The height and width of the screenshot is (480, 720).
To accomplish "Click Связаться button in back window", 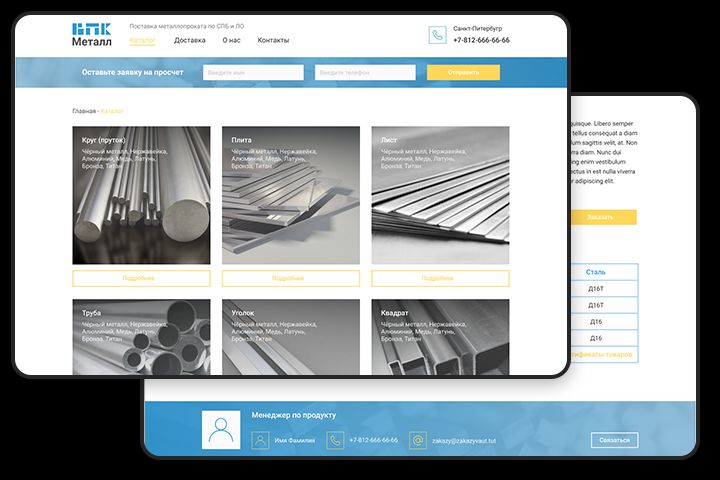I will point(614,440).
